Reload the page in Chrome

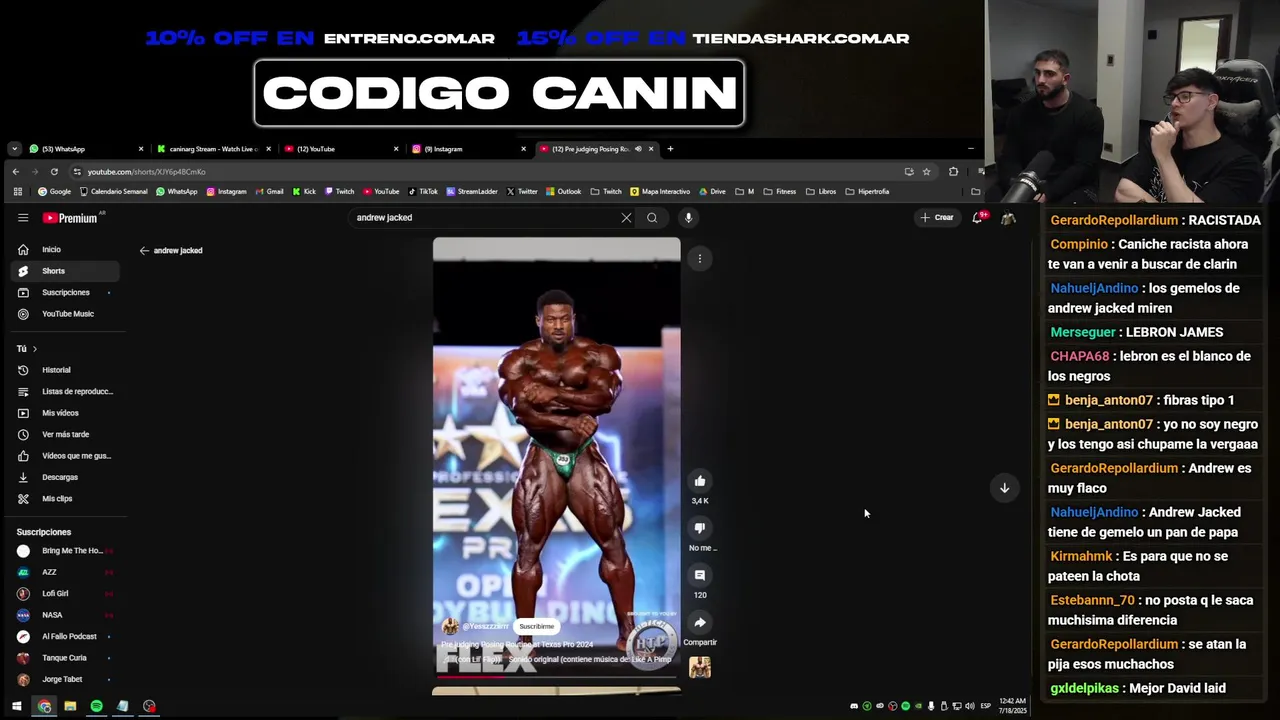click(54, 172)
